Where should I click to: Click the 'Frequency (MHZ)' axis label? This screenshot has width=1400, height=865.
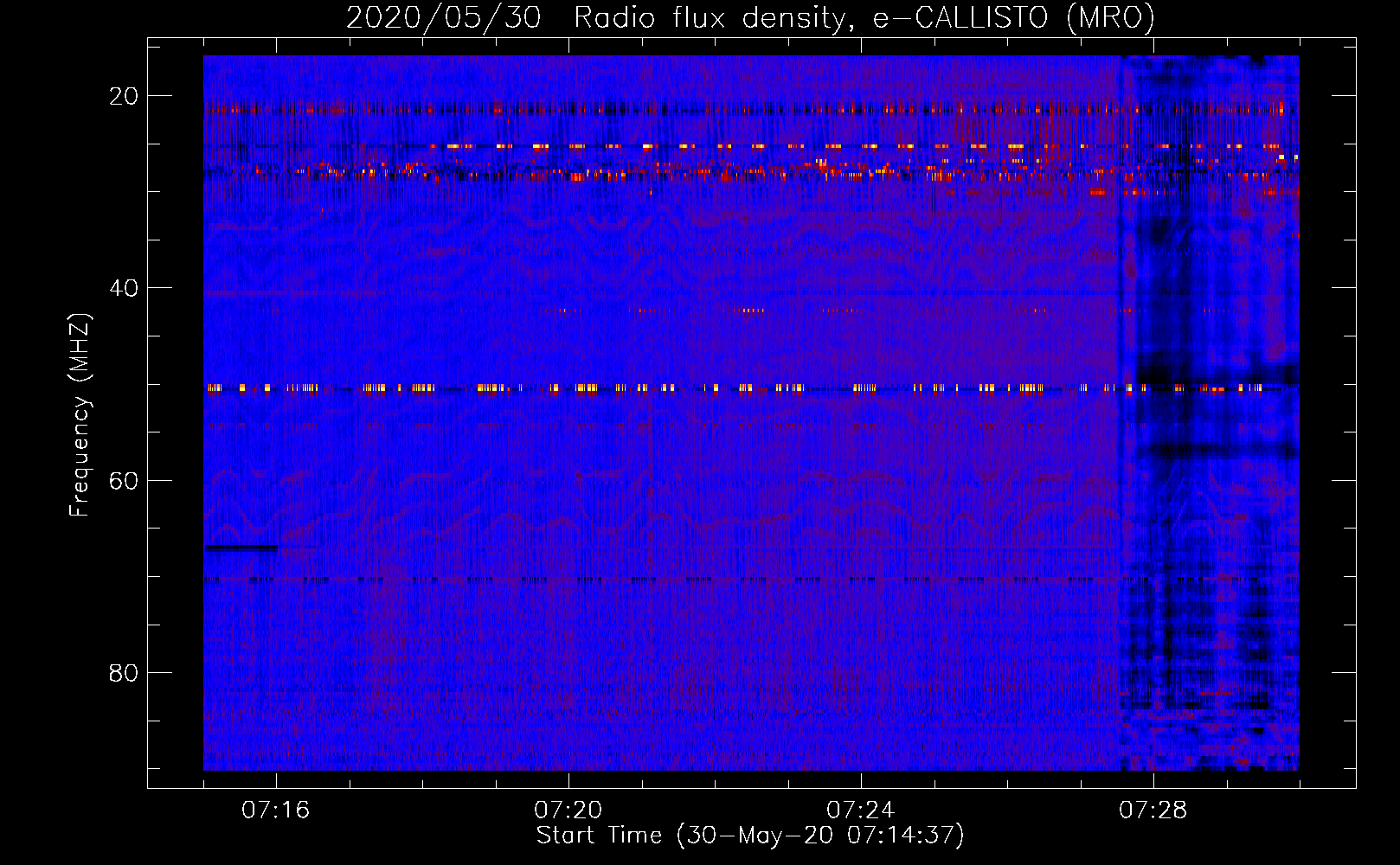click(80, 415)
